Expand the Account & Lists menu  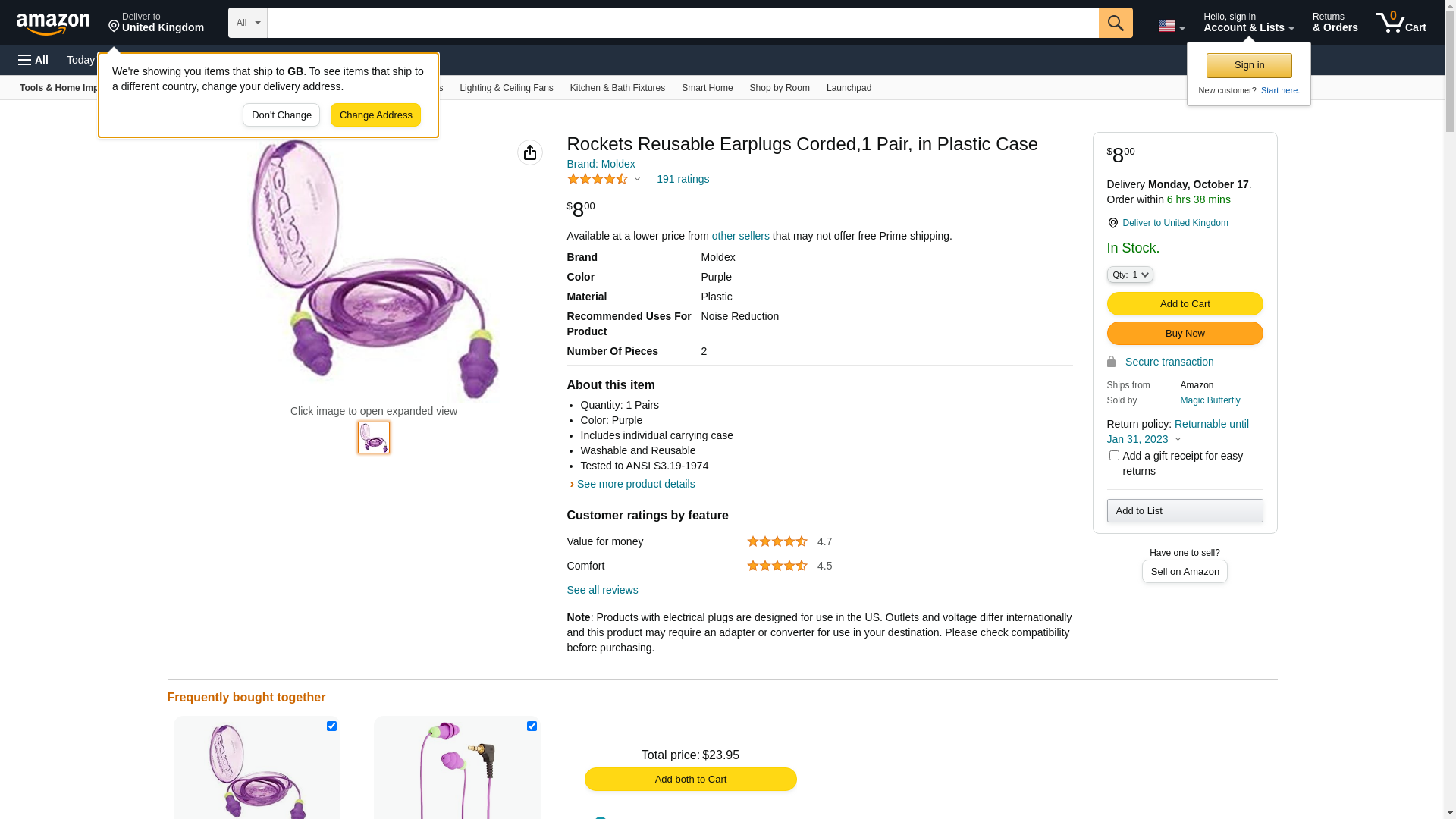coord(1248,23)
